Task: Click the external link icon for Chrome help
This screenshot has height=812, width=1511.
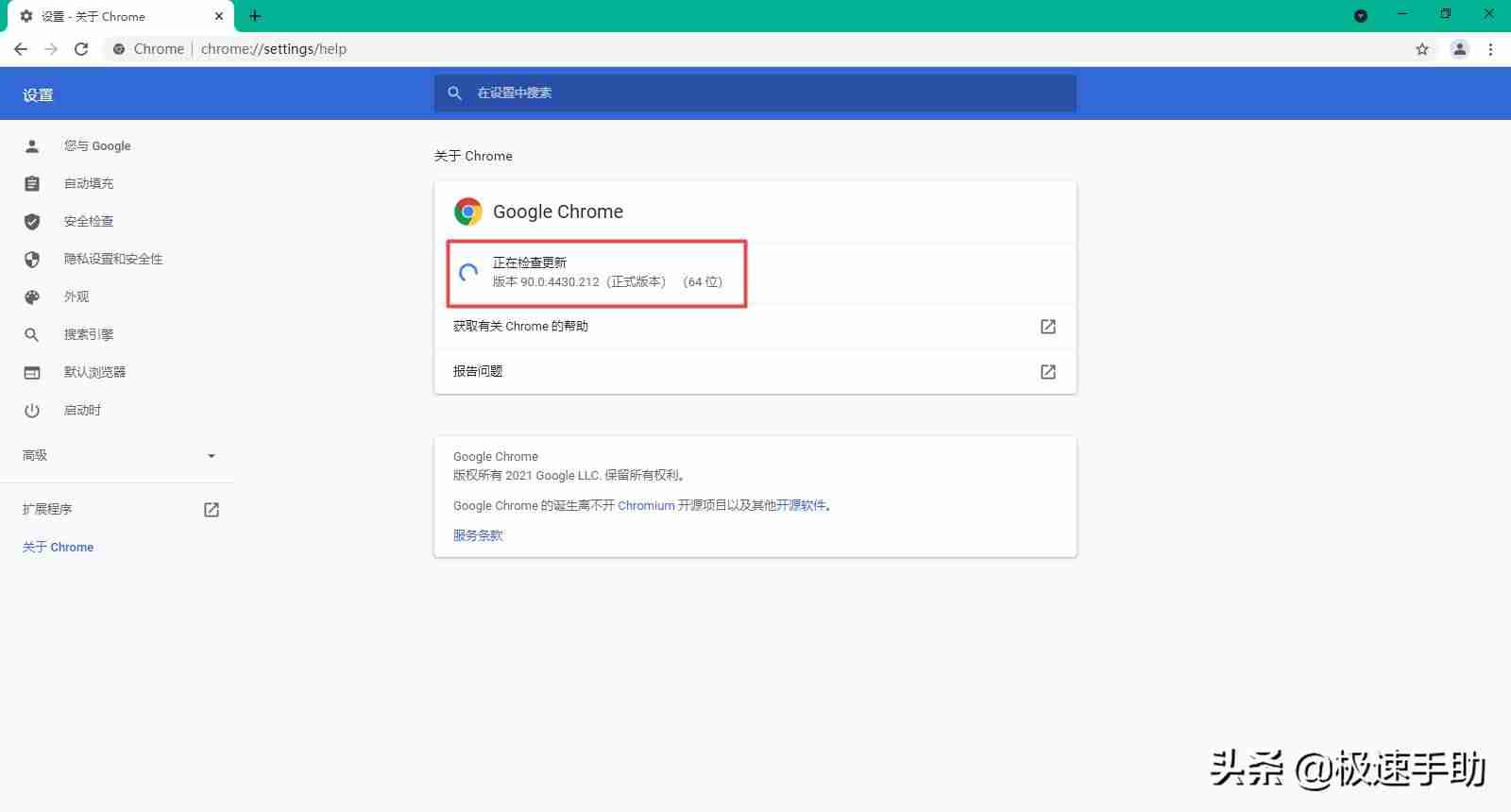Action: tap(1048, 327)
